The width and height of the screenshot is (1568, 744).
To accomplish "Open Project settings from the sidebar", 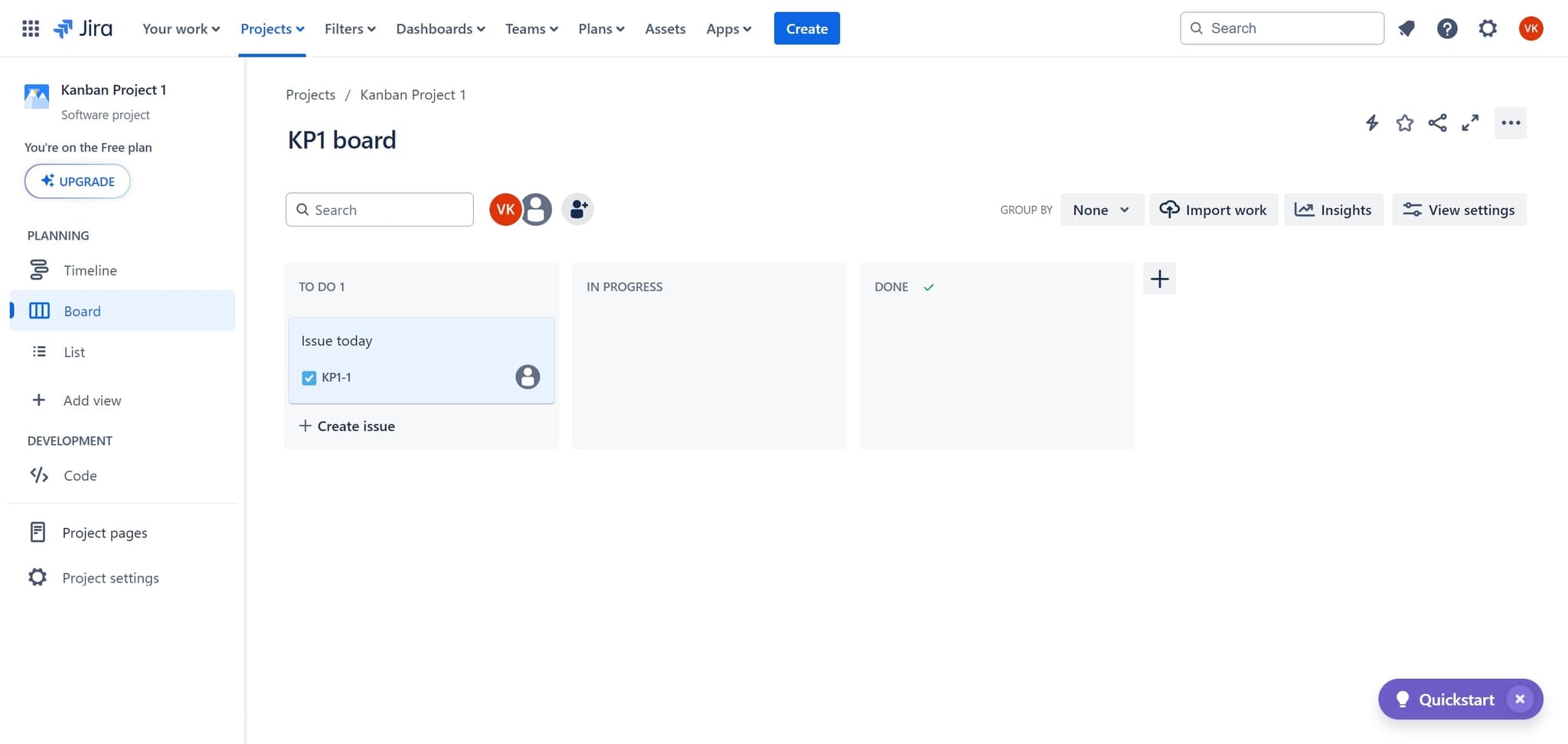I will [109, 577].
